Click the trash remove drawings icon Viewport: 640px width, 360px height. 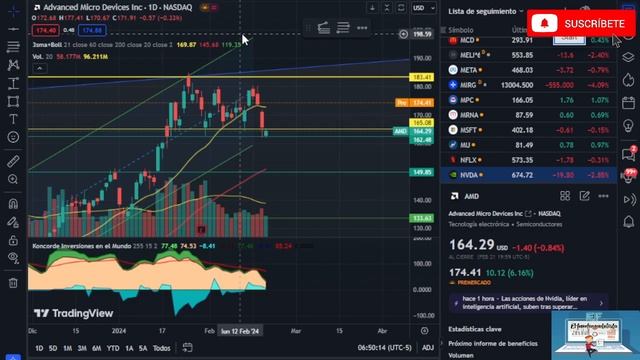[x=13, y=282]
